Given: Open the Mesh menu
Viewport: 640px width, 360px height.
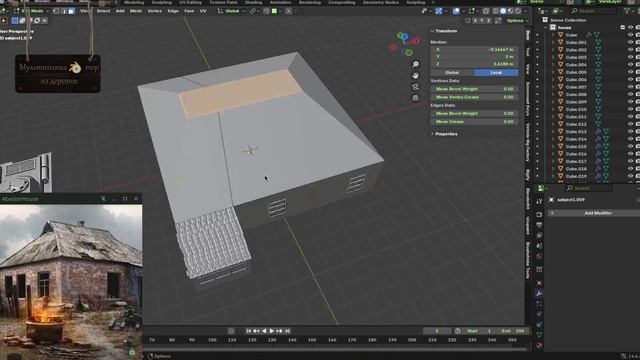Looking at the screenshot, I should point(136,11).
